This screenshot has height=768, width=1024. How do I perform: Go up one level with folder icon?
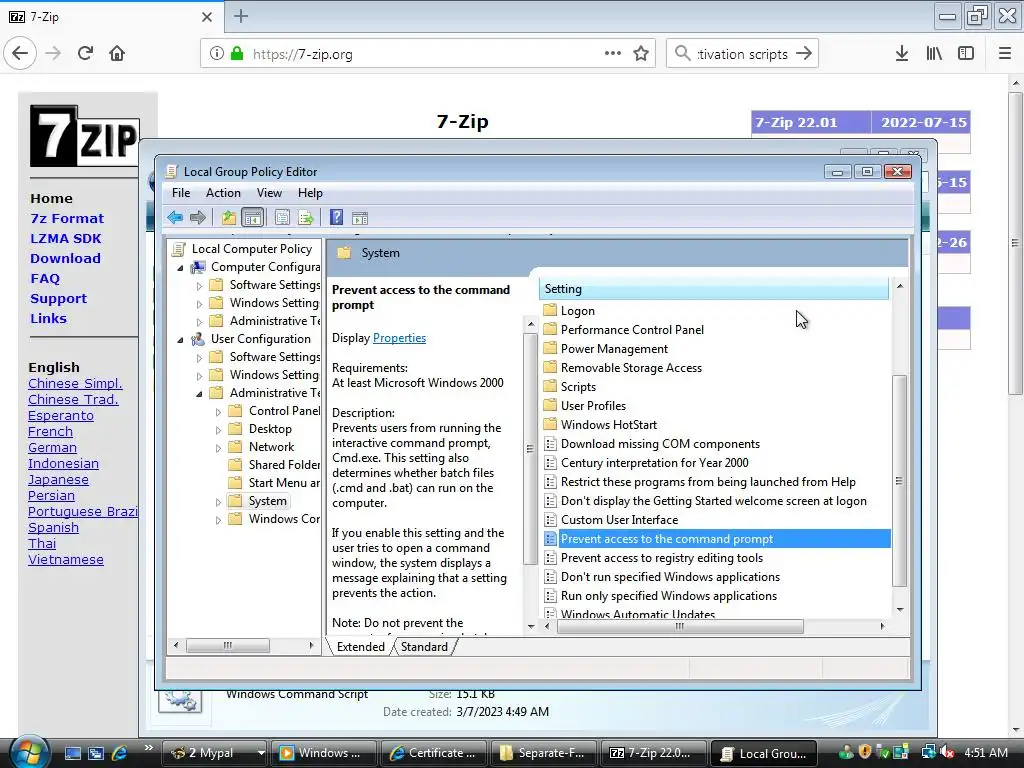point(228,217)
